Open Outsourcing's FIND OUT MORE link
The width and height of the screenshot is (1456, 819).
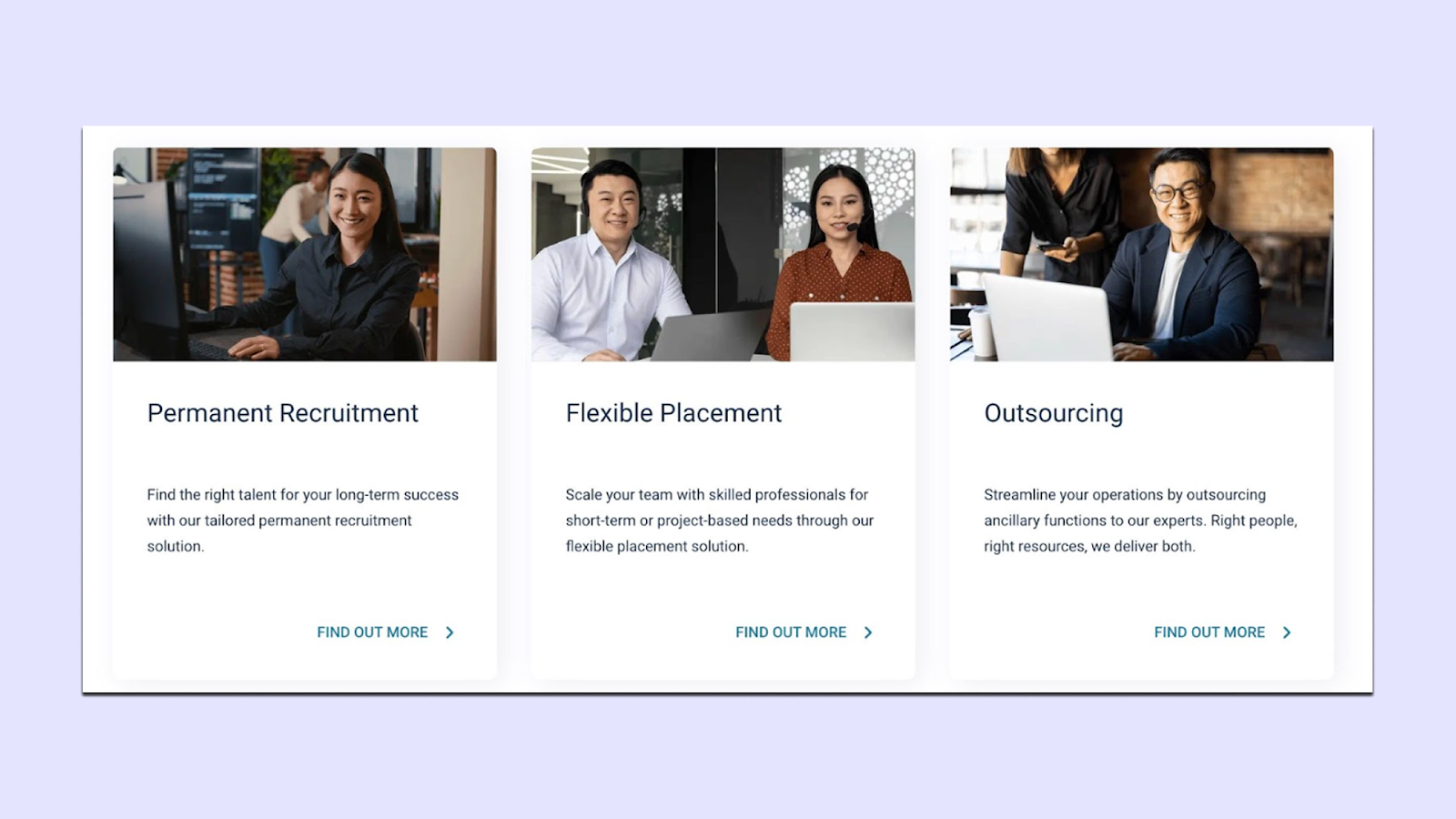tap(1209, 632)
